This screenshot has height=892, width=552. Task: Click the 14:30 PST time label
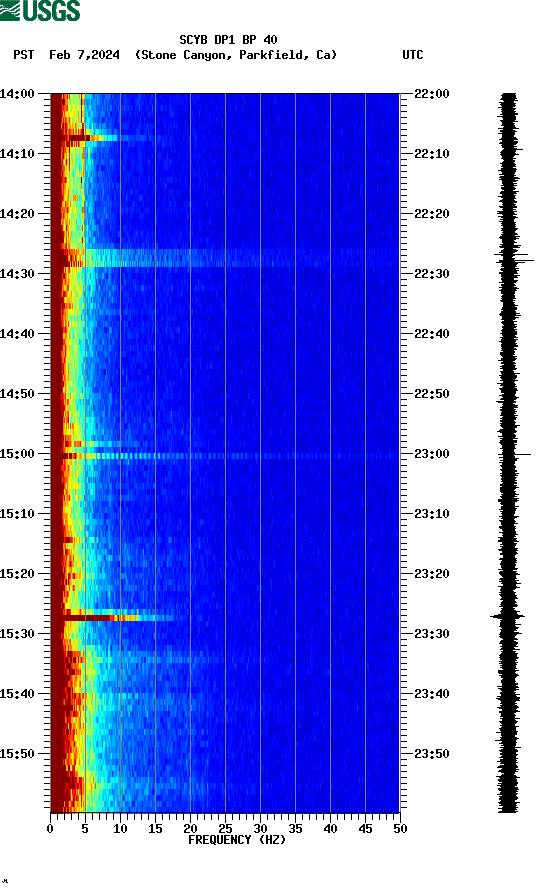pyautogui.click(x=18, y=274)
